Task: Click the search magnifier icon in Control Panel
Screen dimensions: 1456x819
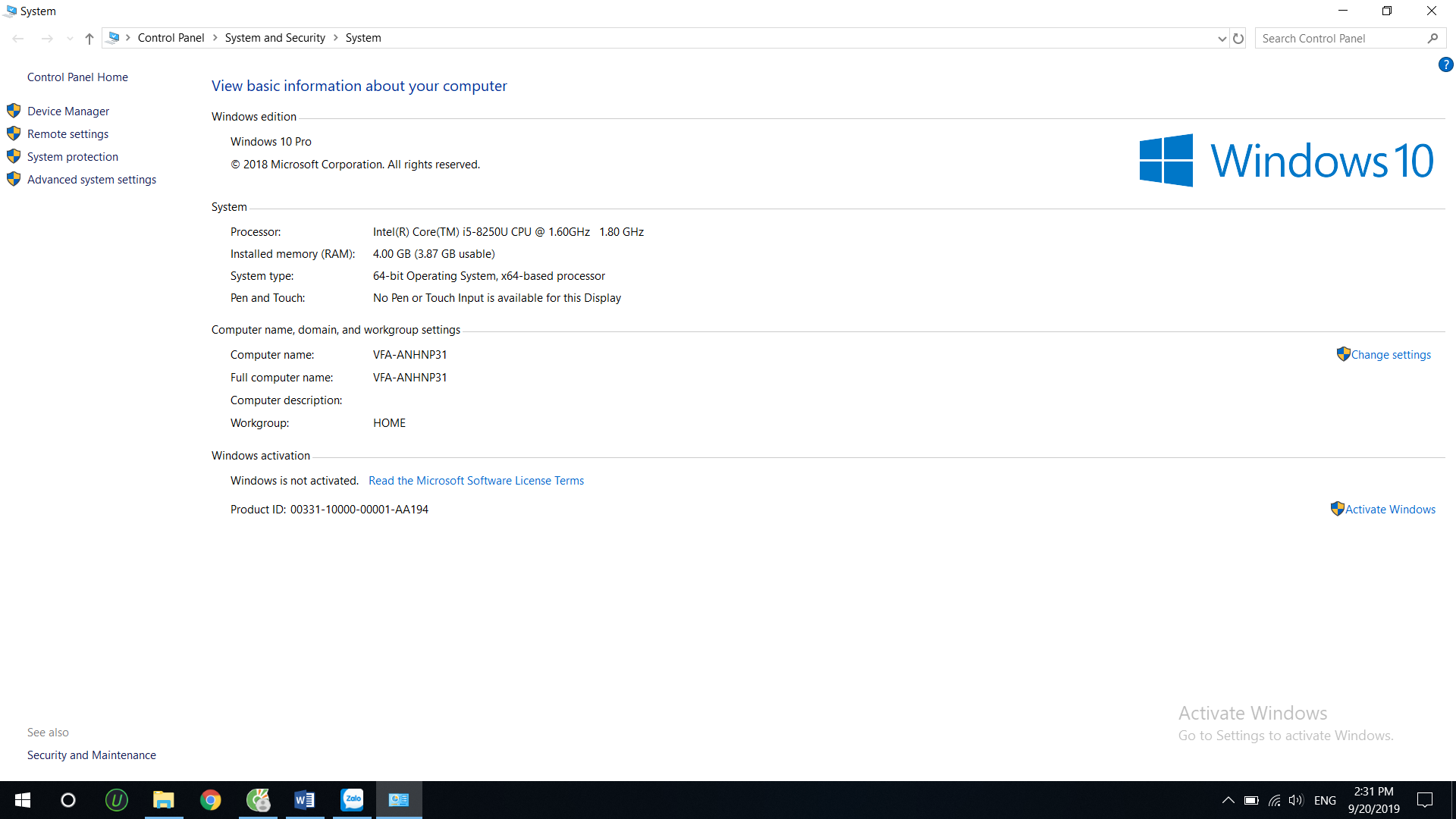Action: coord(1432,39)
